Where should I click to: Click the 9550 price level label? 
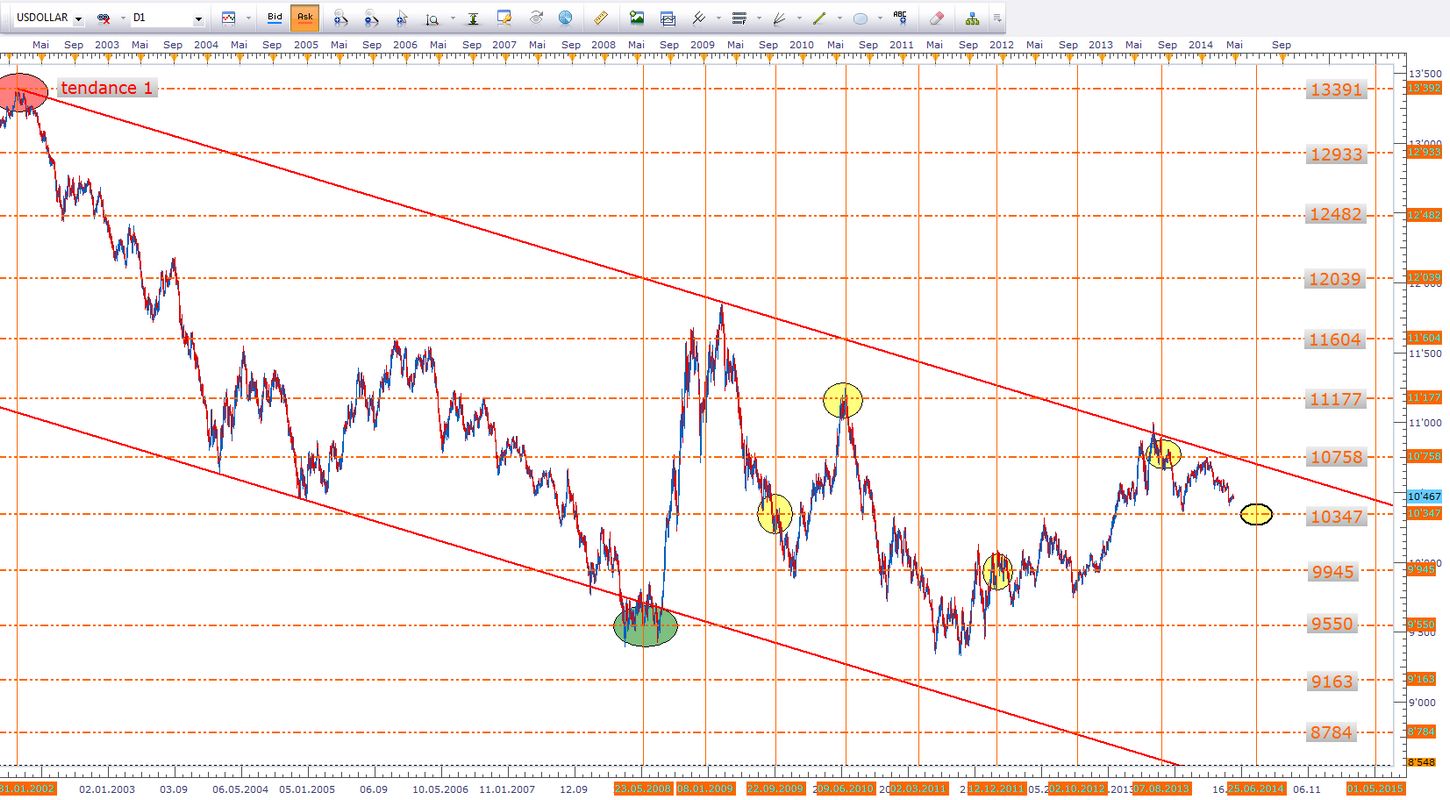pos(1335,624)
